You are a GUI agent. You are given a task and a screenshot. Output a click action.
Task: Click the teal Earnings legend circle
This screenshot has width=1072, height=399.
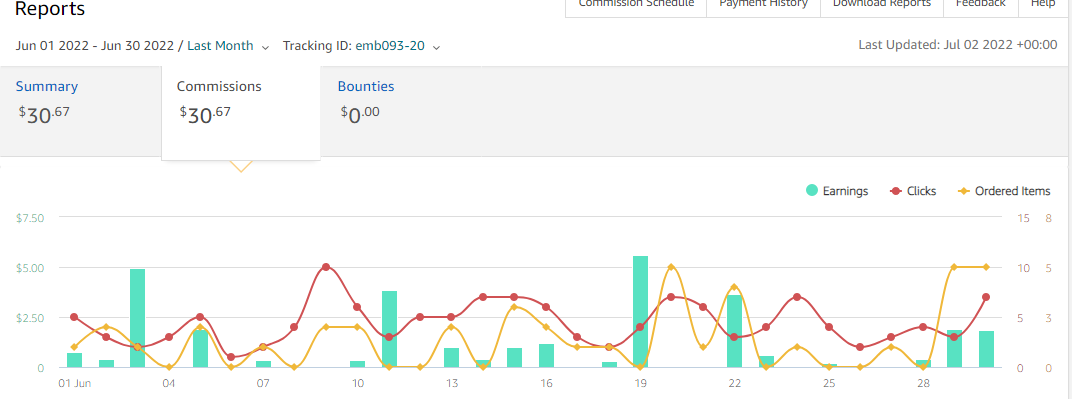pos(812,191)
